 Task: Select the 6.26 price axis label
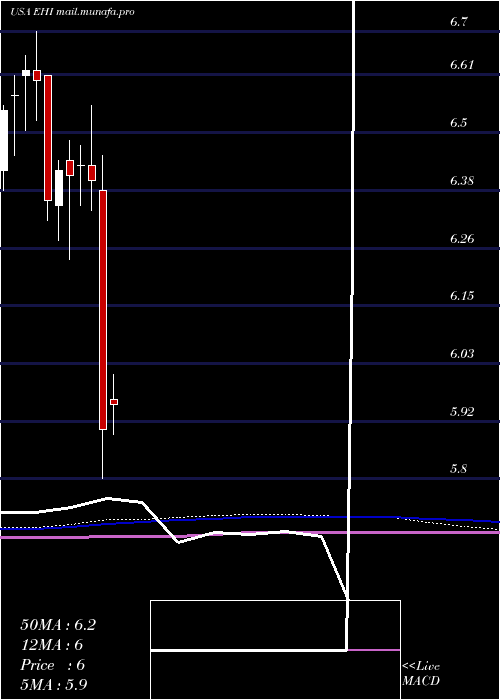pos(462,238)
